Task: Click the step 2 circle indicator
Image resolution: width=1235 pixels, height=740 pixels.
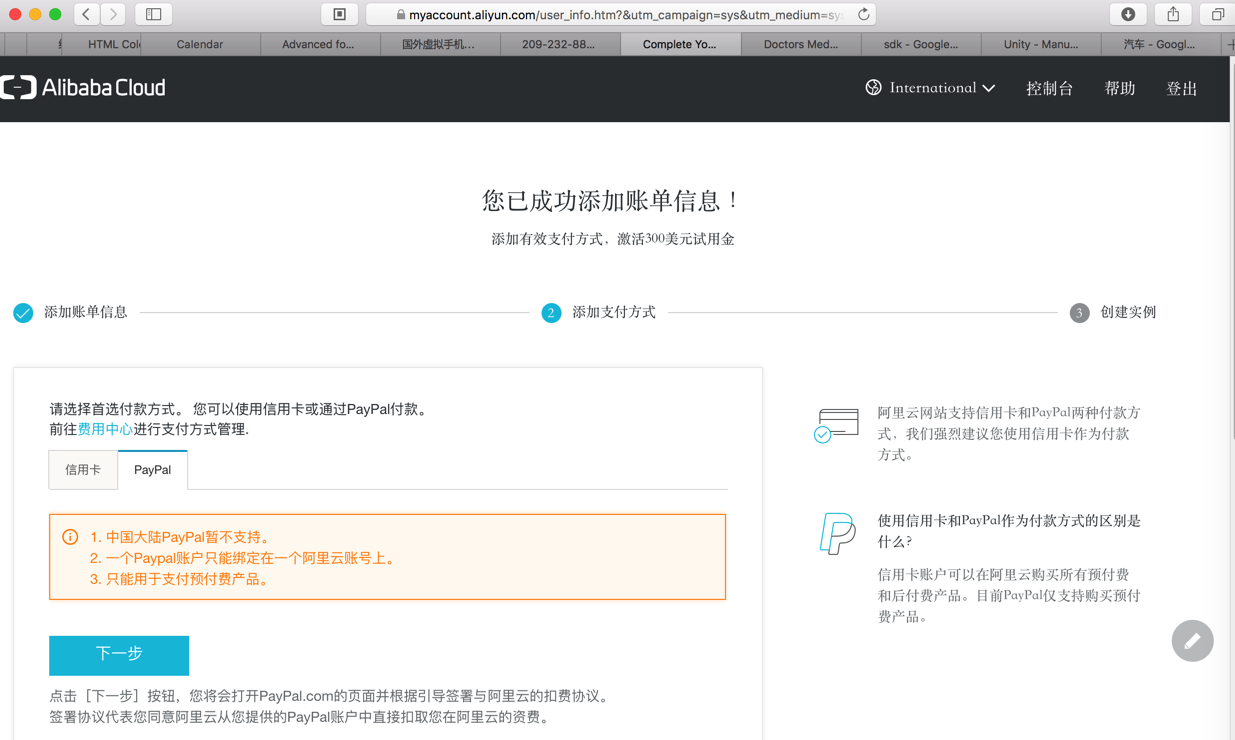Action: [551, 313]
